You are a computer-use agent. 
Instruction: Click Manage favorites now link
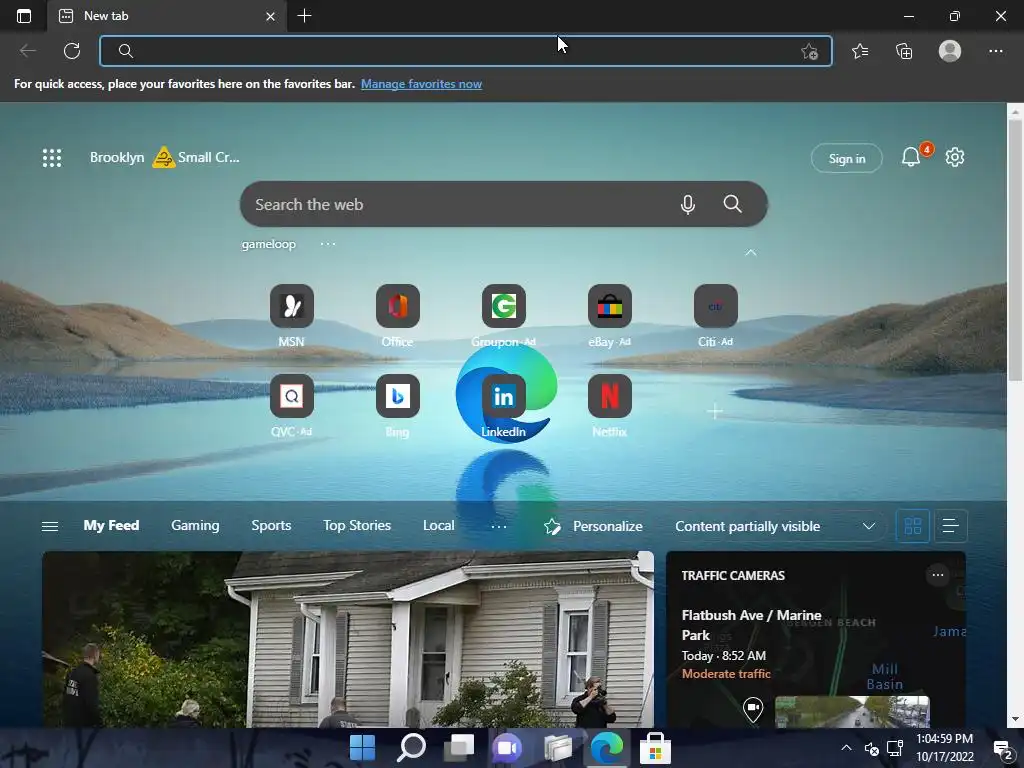421,84
